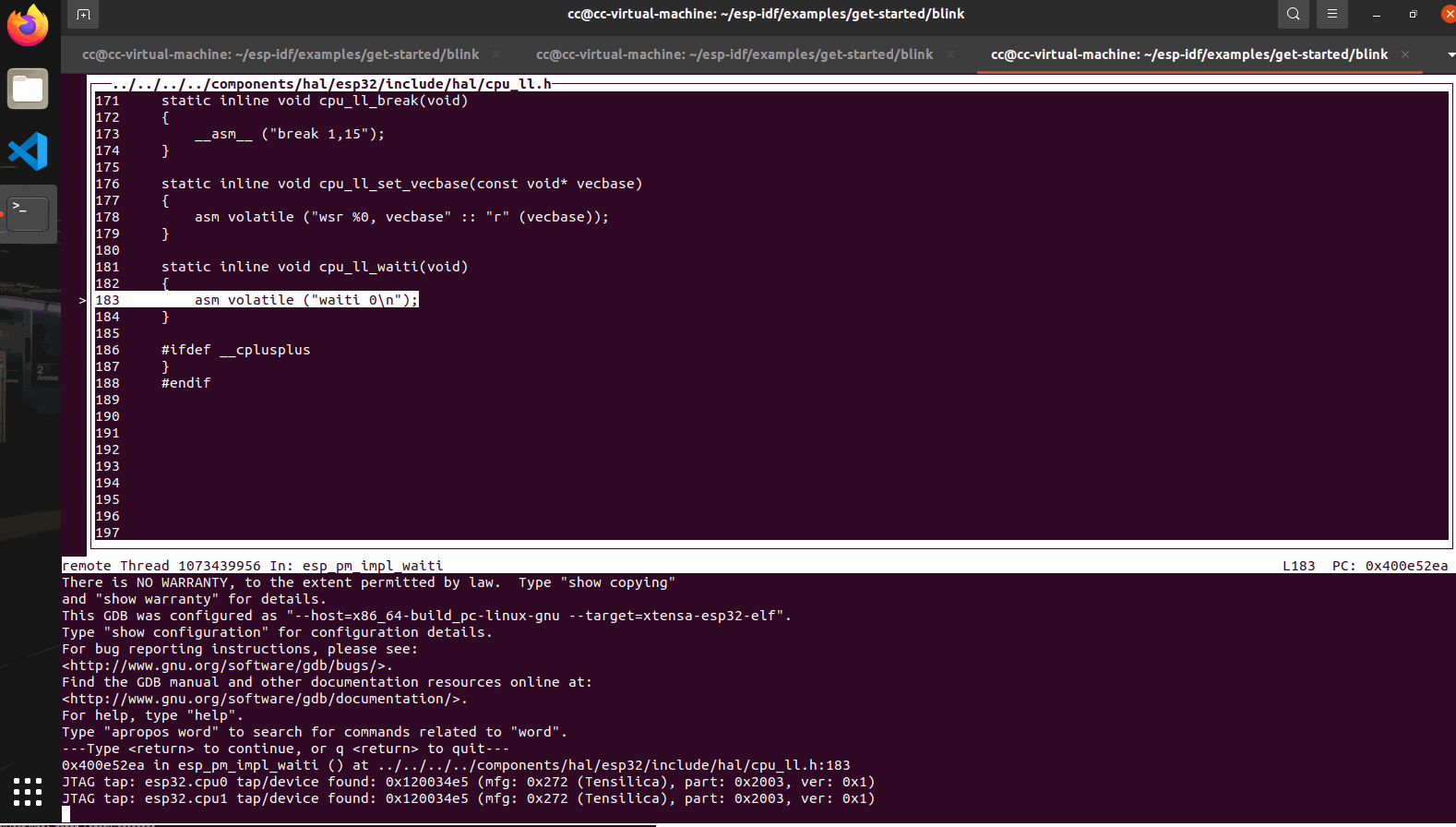This screenshot has height=827, width=1456.
Task: Minimize the terminal window
Action: 1377,14
